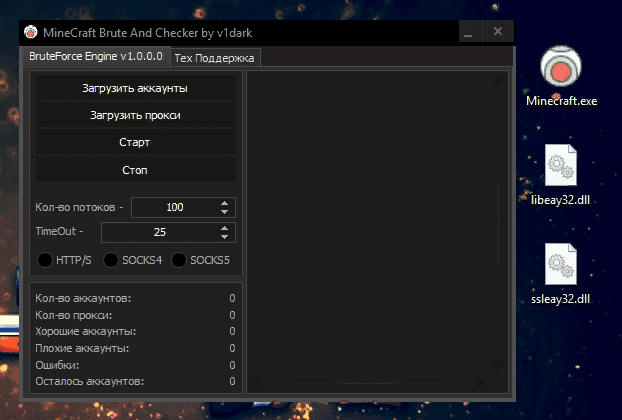Open the Тех Поддержка tab
This screenshot has height=420, width=622.
215,58
